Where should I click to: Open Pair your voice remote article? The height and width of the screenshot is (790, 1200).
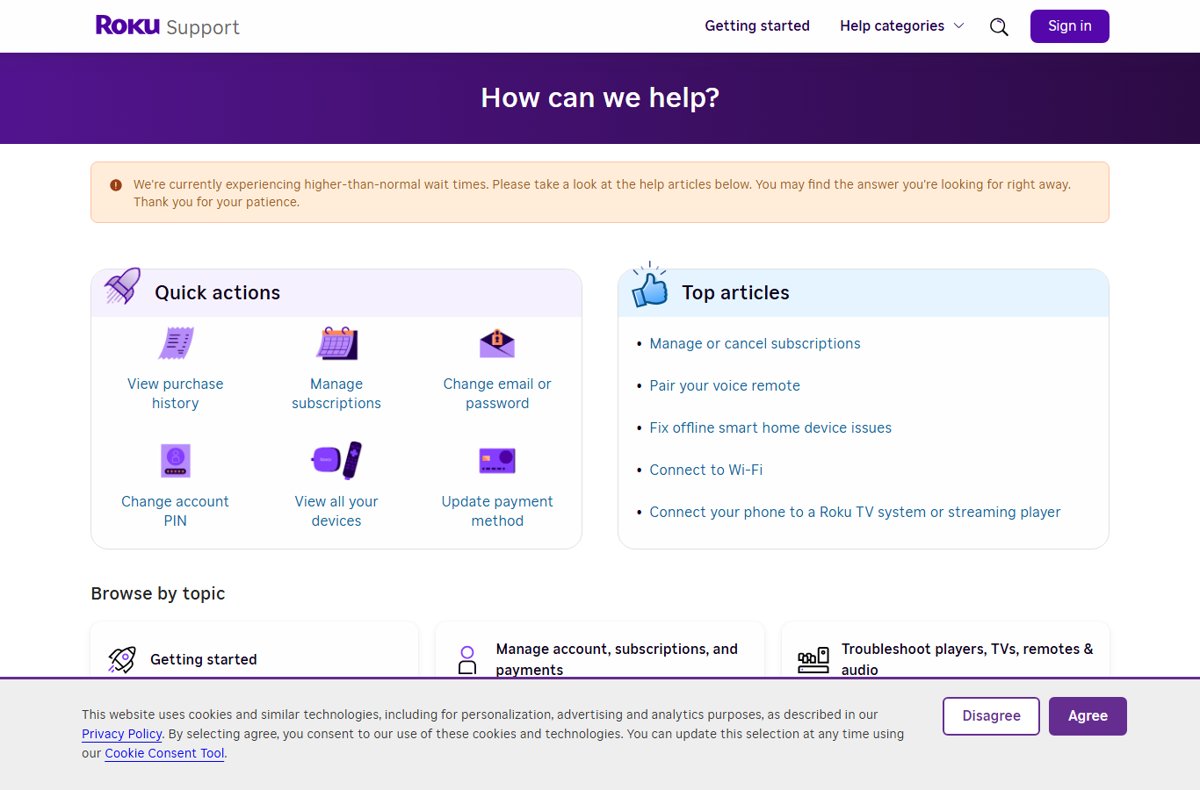click(725, 385)
